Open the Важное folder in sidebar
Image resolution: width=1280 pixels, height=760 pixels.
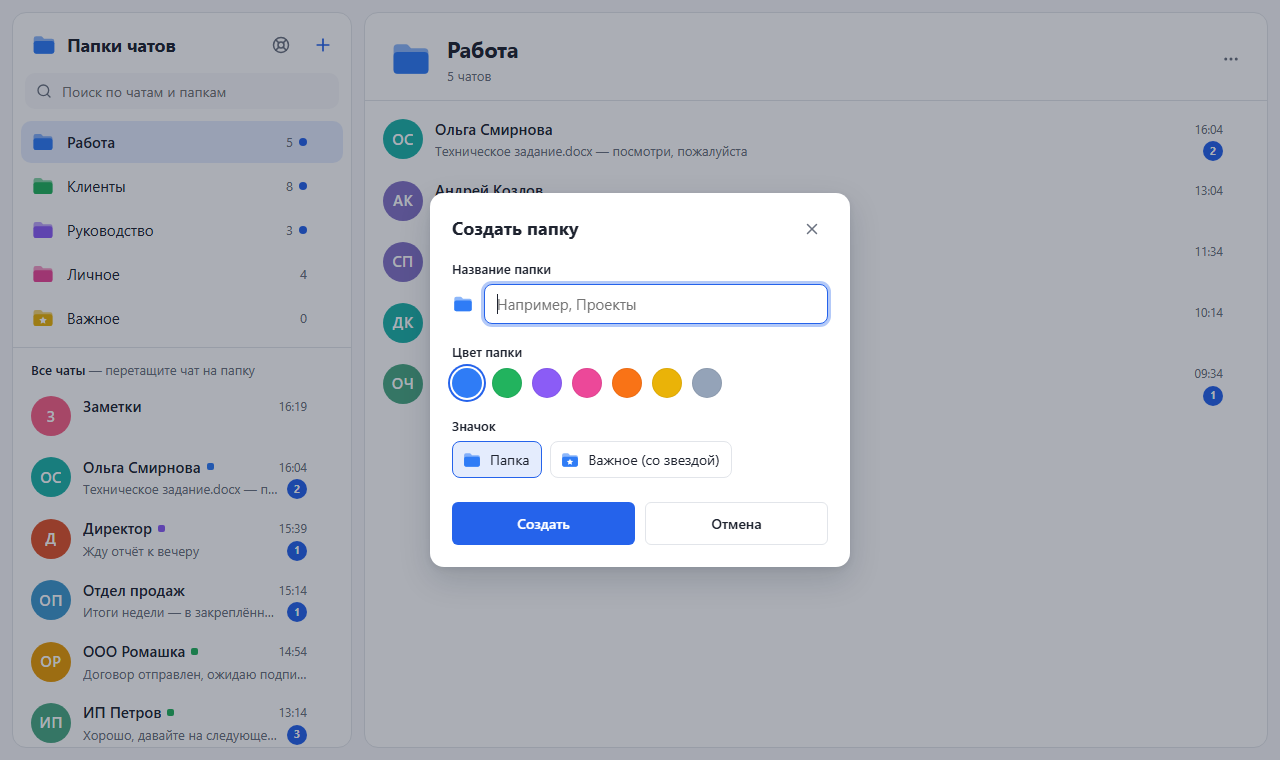click(x=182, y=318)
